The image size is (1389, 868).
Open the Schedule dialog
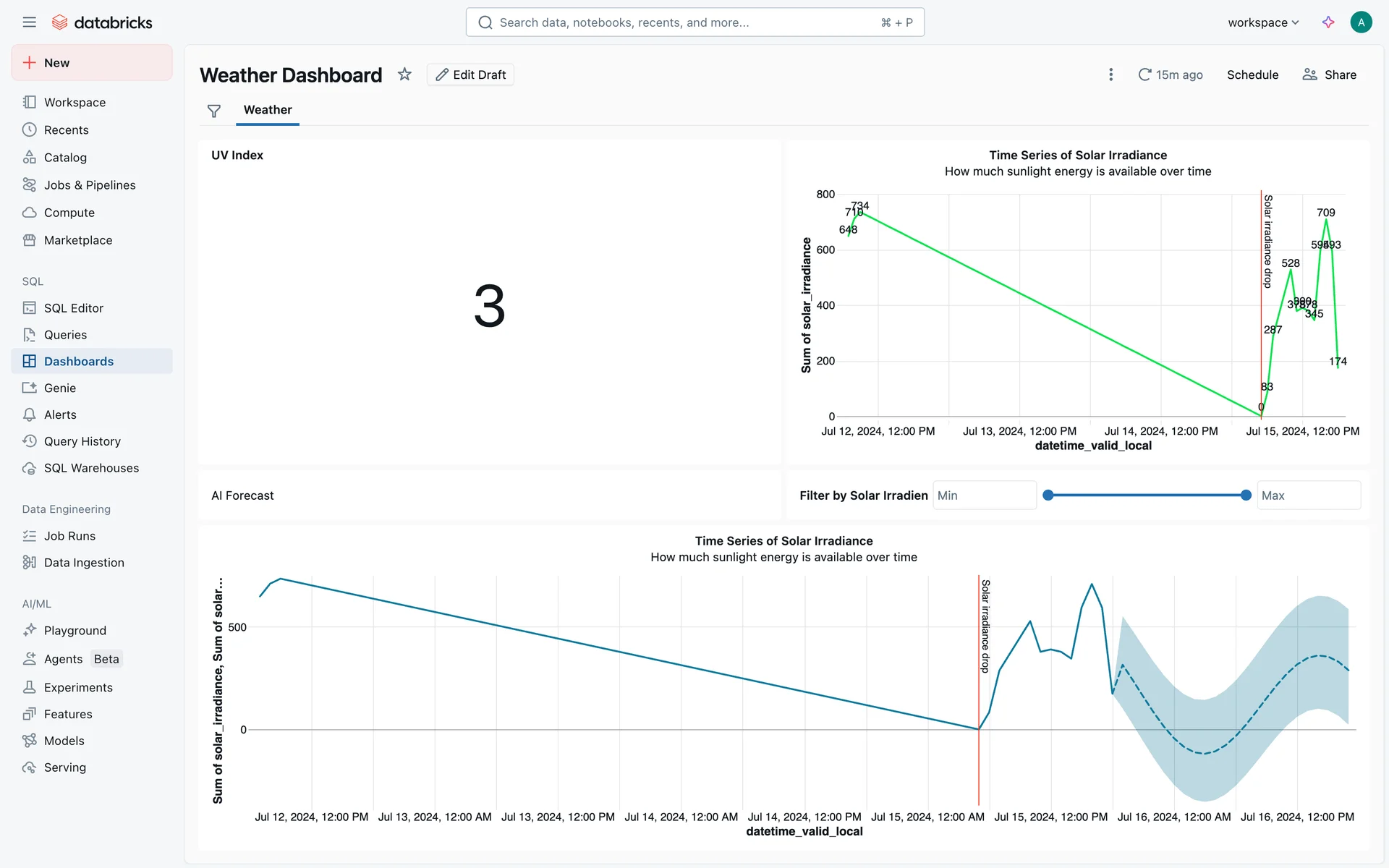click(x=1252, y=75)
